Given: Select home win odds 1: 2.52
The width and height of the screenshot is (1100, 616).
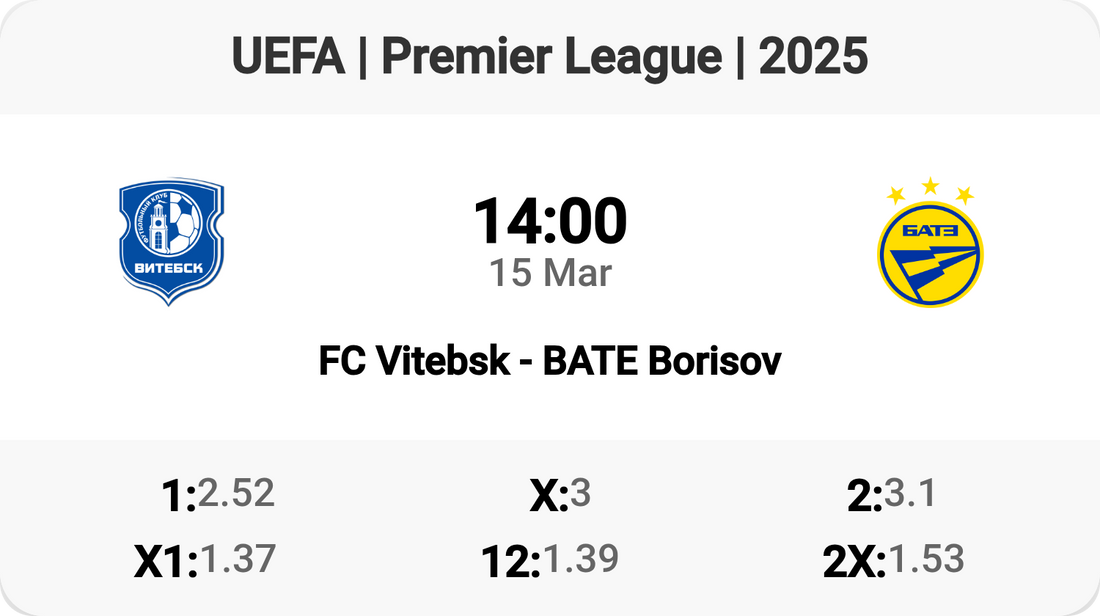Looking at the screenshot, I should tap(217, 494).
